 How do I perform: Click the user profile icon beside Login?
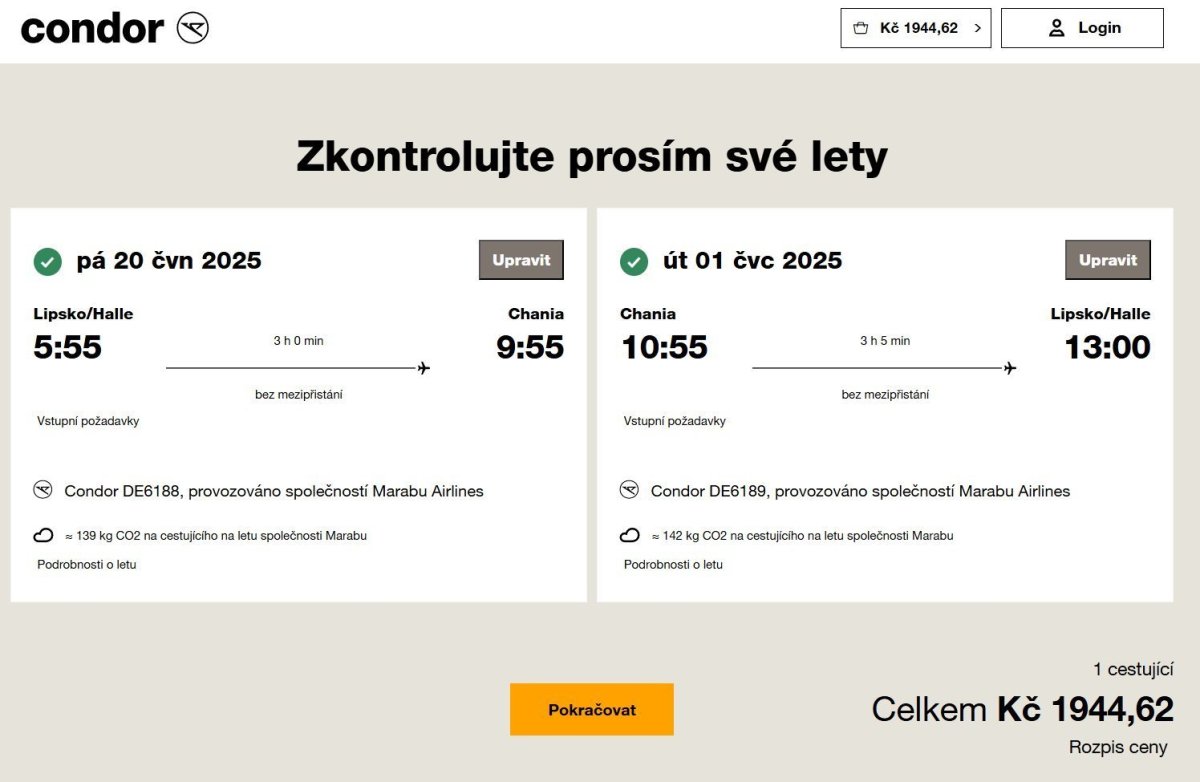pyautogui.click(x=1056, y=28)
